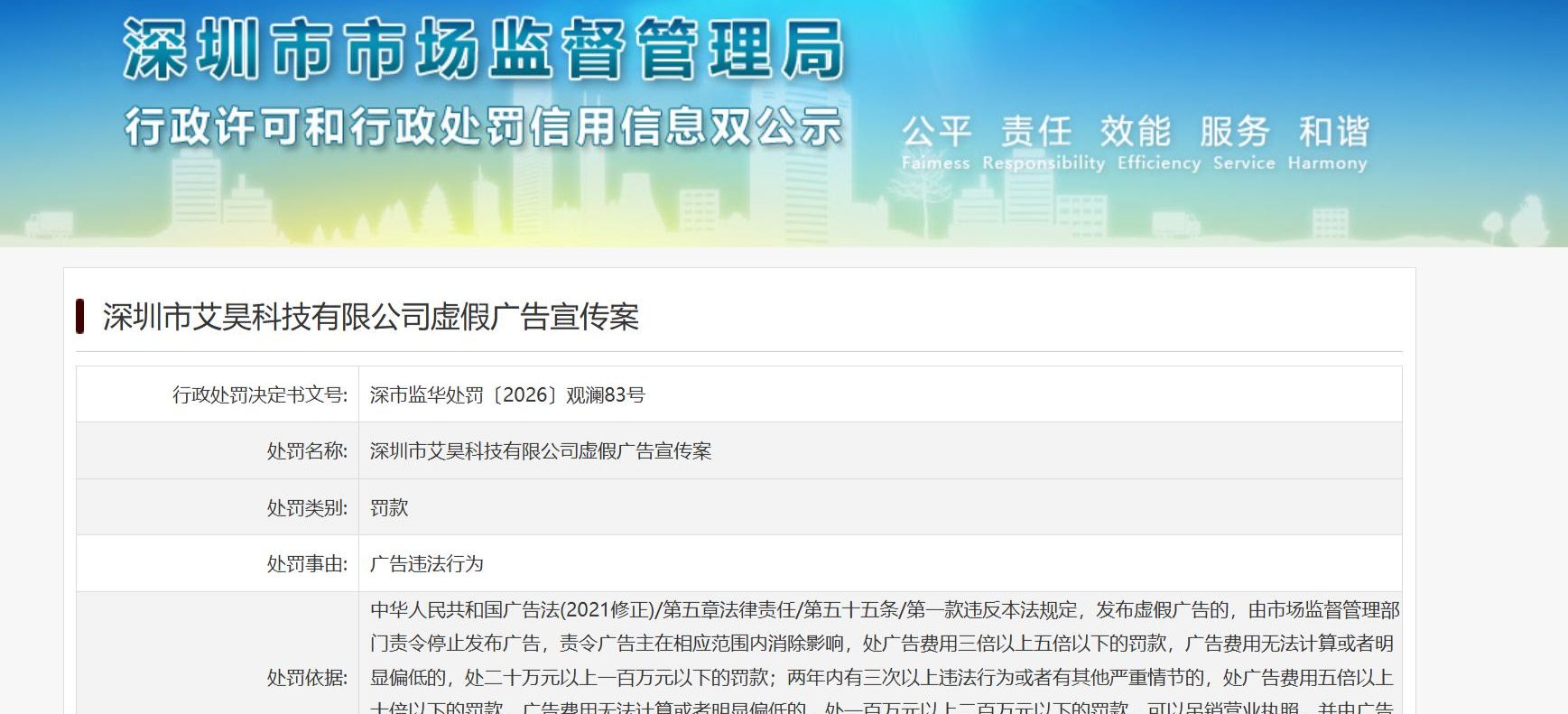This screenshot has width=1568, height=714.
Task: Click the 责任 Responsibility slogan text
Action: pos(1044,143)
